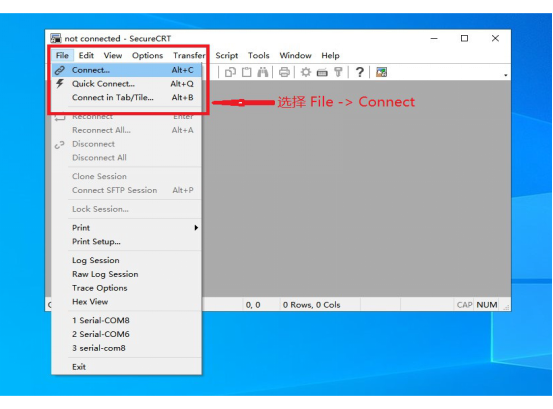Open recent session 1 Serial-COM8
553x409 pixels.
(x=127, y=320)
